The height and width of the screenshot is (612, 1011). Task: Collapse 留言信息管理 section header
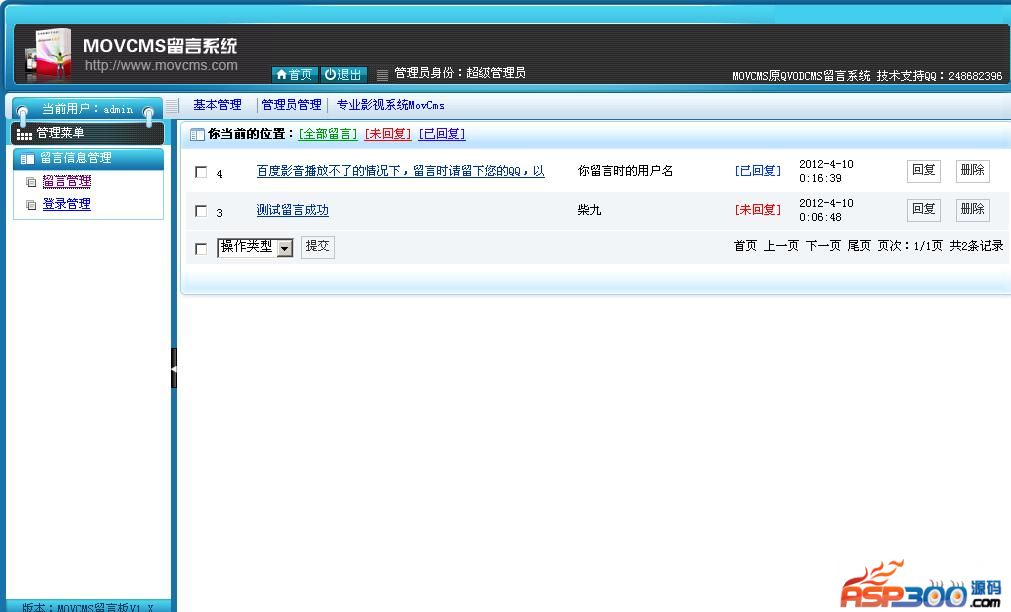[x=88, y=159]
